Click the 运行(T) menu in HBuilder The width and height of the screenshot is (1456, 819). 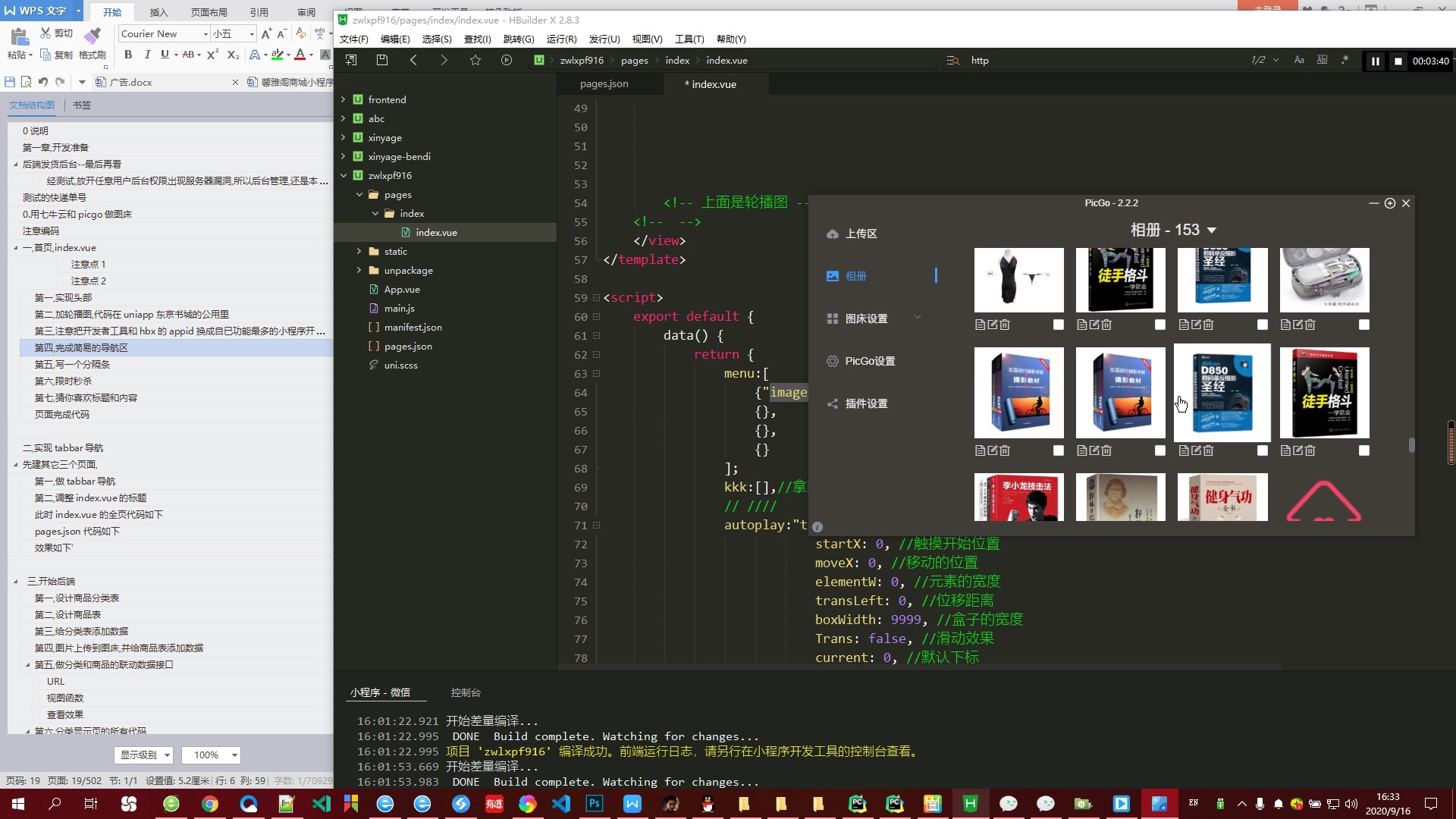[x=559, y=38]
